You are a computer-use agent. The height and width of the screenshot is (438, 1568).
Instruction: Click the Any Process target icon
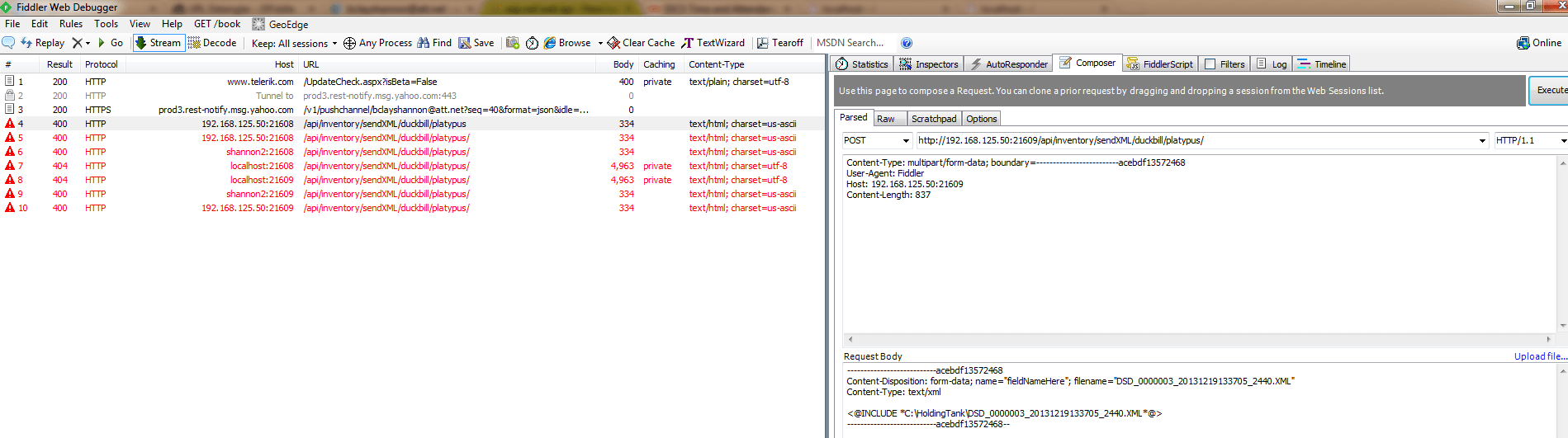pyautogui.click(x=349, y=43)
